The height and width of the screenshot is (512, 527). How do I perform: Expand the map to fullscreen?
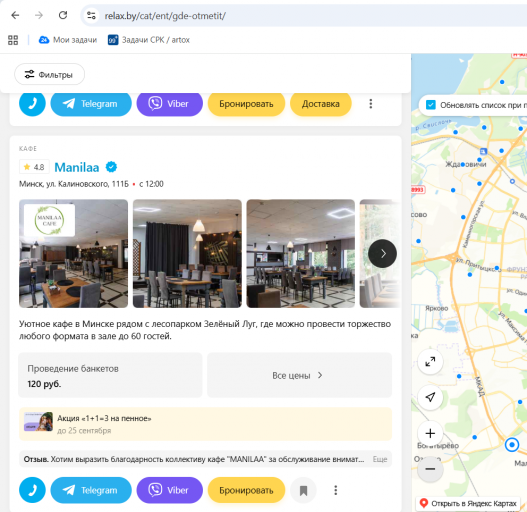430,361
